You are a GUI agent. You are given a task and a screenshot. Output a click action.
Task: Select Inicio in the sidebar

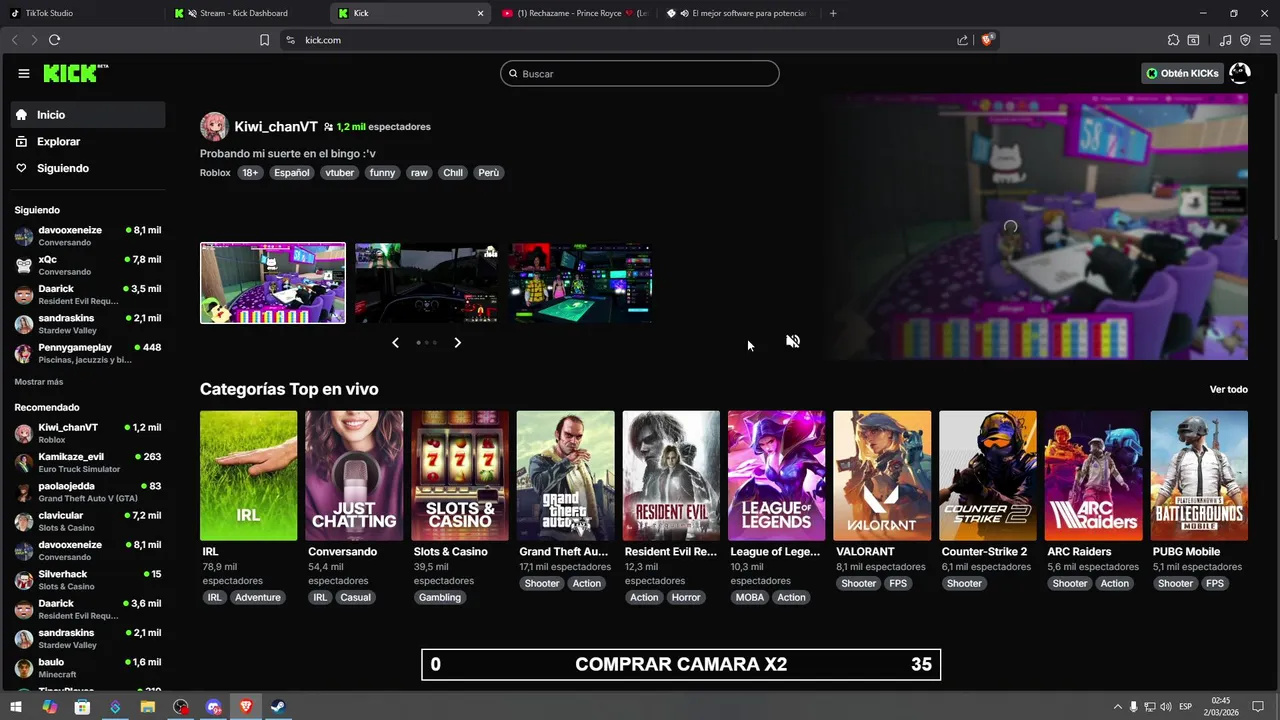tap(88, 115)
